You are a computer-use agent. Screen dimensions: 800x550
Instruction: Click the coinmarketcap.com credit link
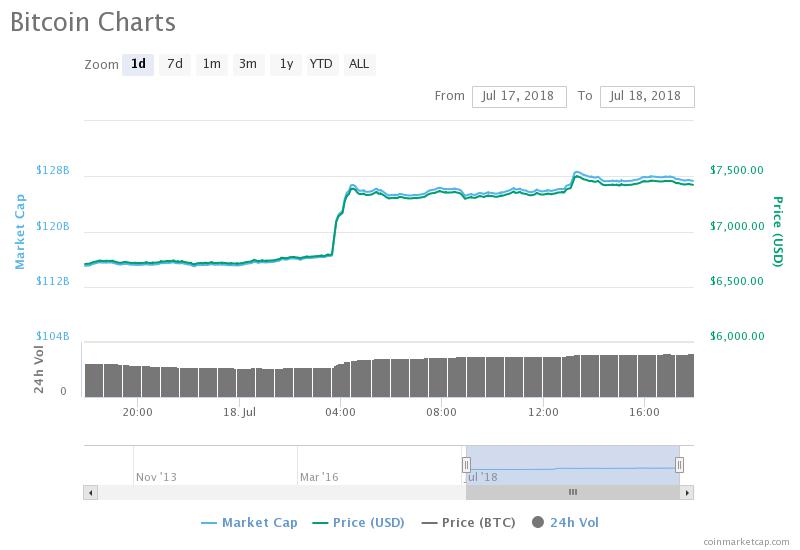tap(746, 542)
